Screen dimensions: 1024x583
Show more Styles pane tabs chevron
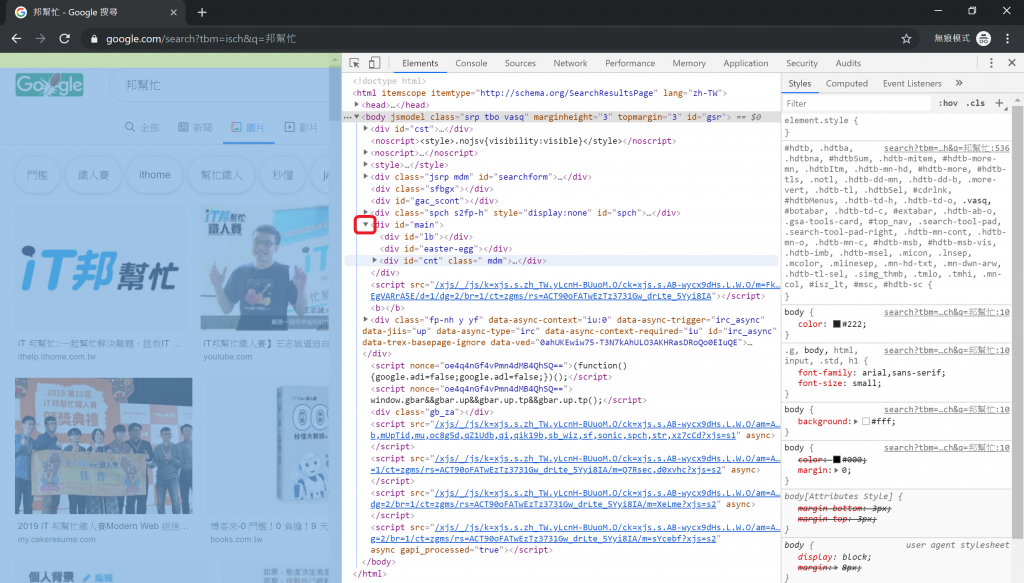[x=959, y=84]
